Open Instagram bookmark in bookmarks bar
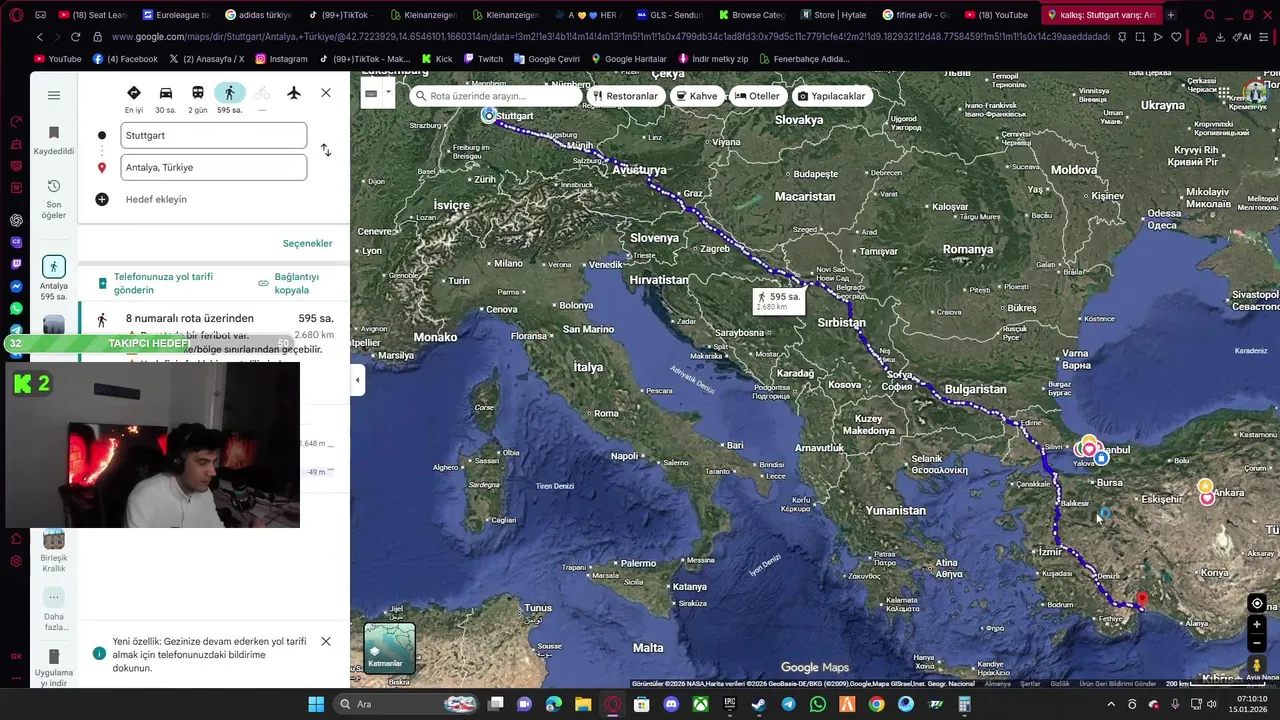The height and width of the screenshot is (720, 1280). pyautogui.click(x=281, y=59)
